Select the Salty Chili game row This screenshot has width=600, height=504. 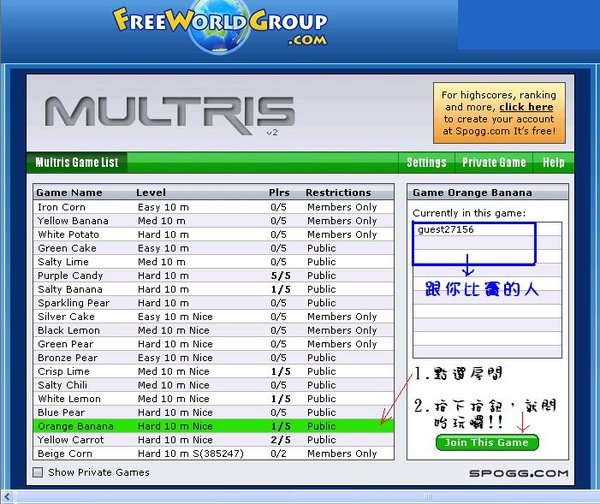tap(214, 385)
